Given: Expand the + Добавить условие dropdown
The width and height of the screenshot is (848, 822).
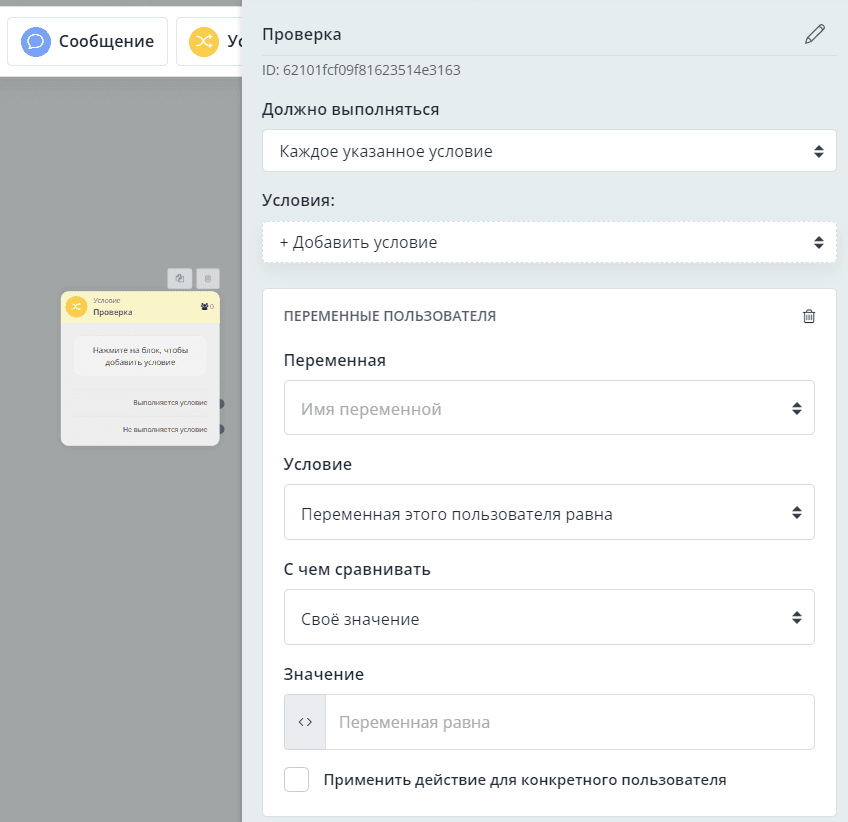Looking at the screenshot, I should (x=549, y=242).
